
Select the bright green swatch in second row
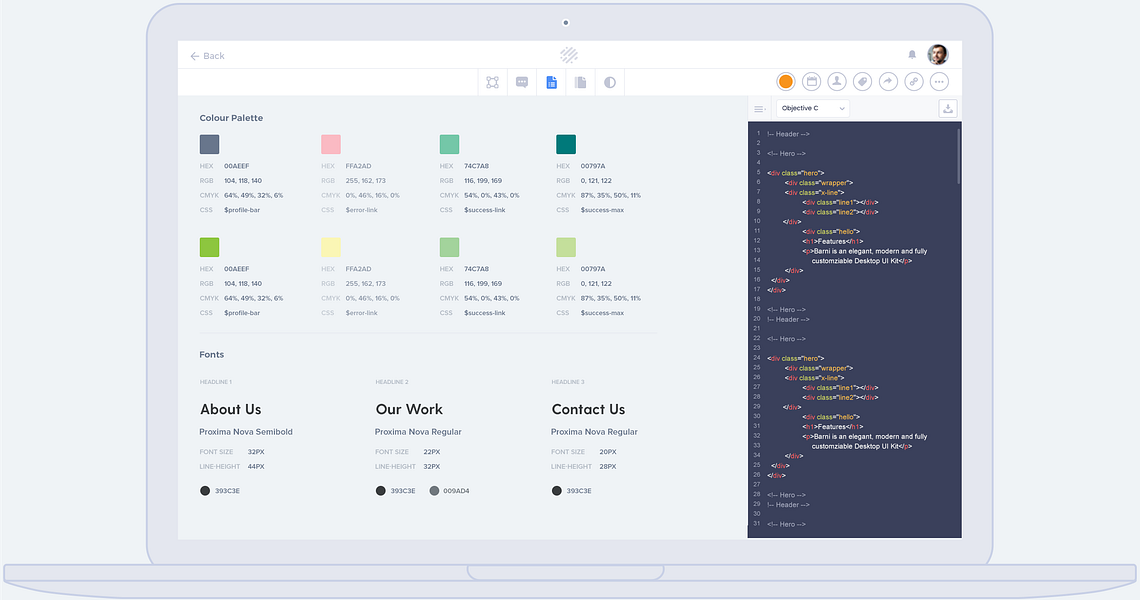pyautogui.click(x=209, y=247)
